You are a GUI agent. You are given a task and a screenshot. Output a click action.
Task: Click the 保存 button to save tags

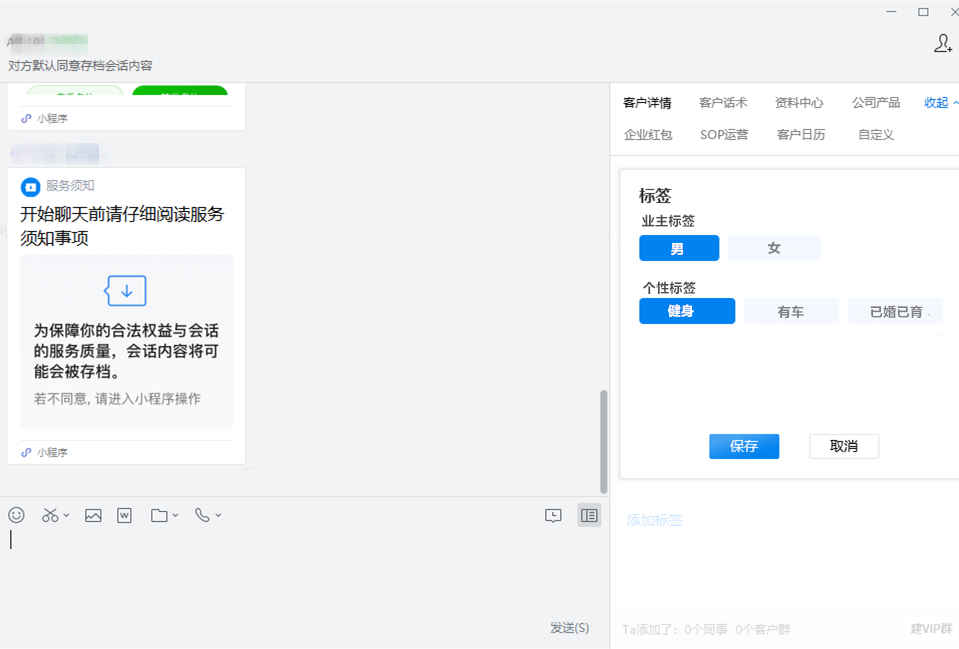pyautogui.click(x=743, y=446)
